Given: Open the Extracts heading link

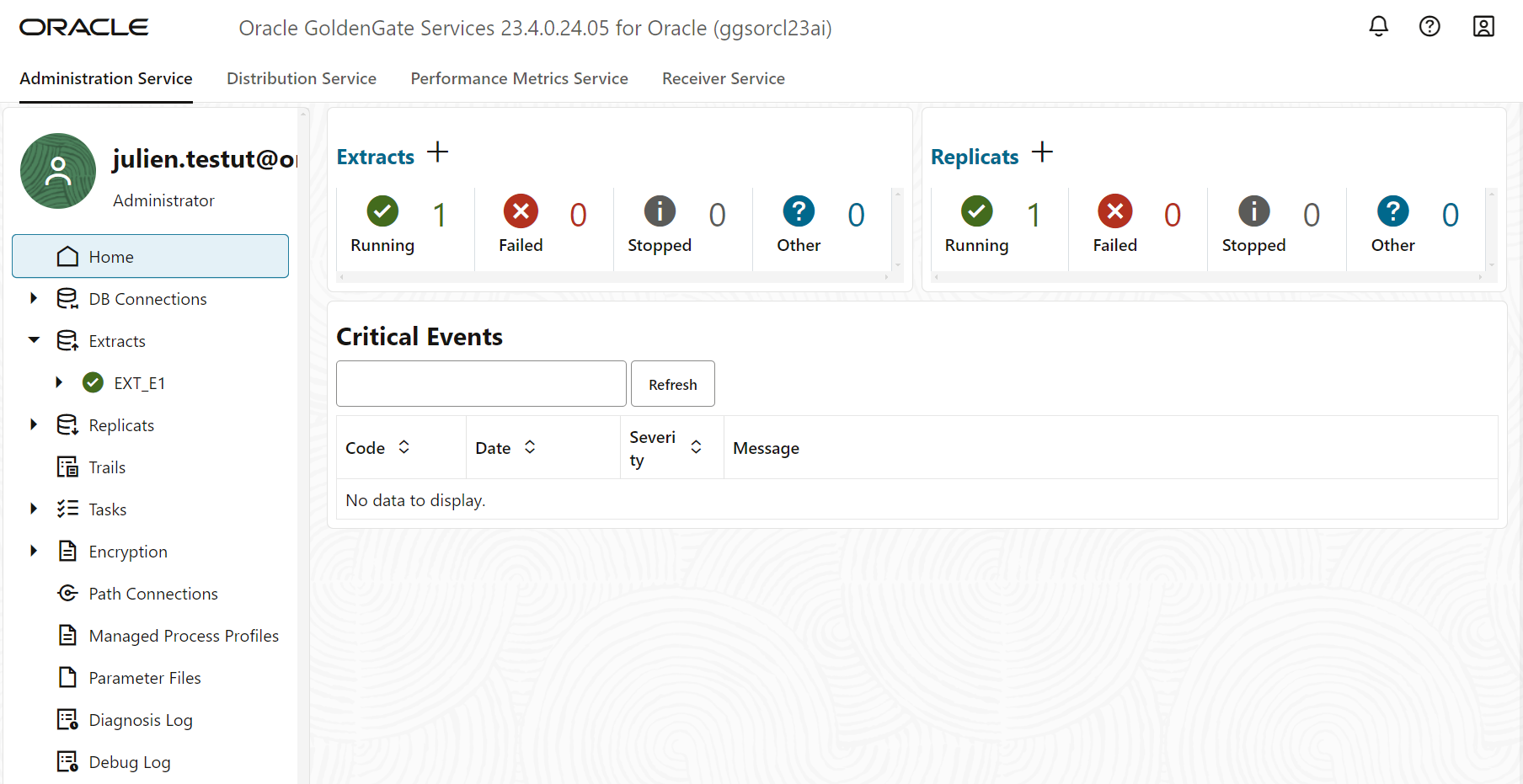Looking at the screenshot, I should pyautogui.click(x=375, y=156).
